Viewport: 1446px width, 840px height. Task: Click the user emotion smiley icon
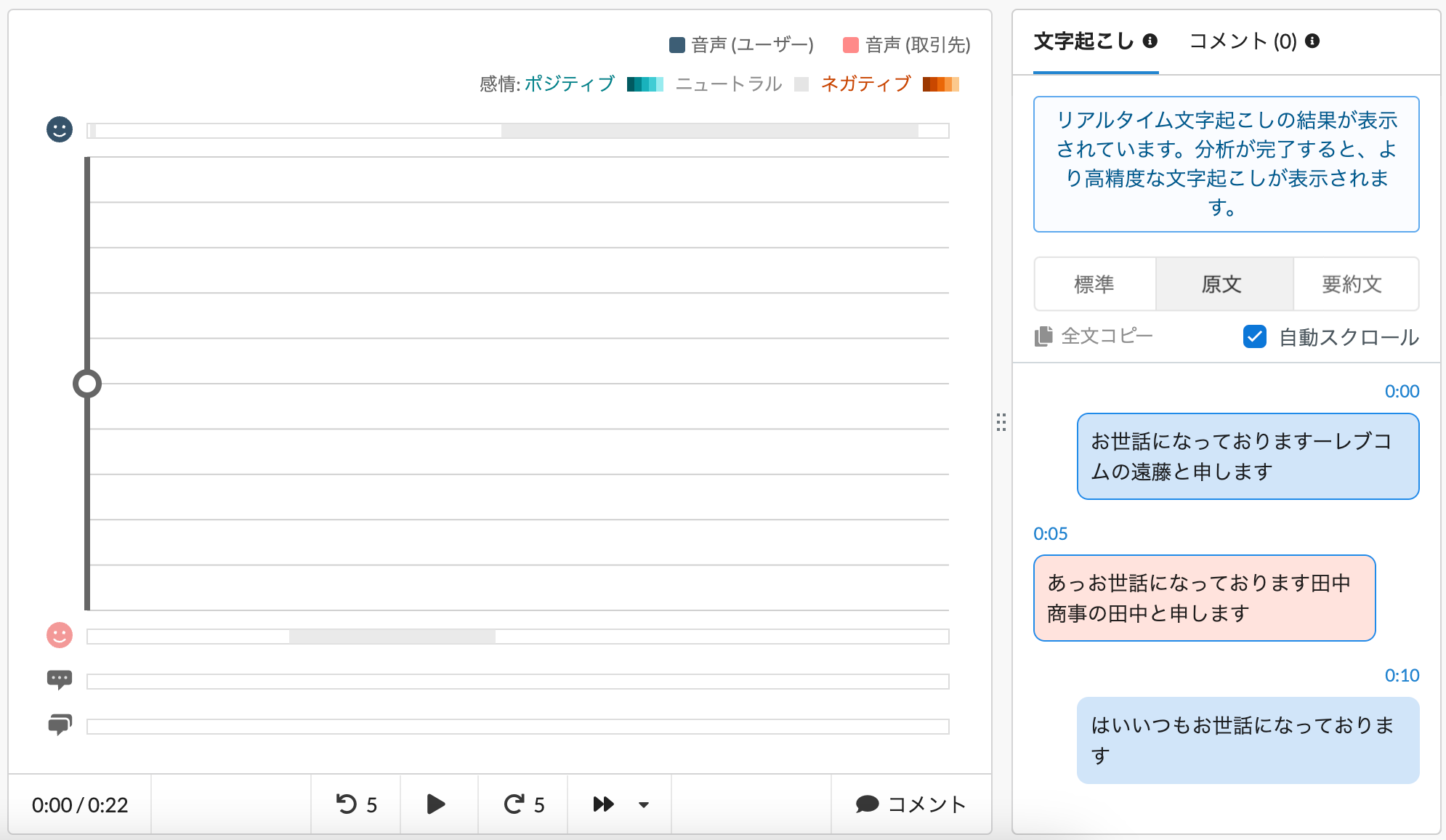[60, 129]
